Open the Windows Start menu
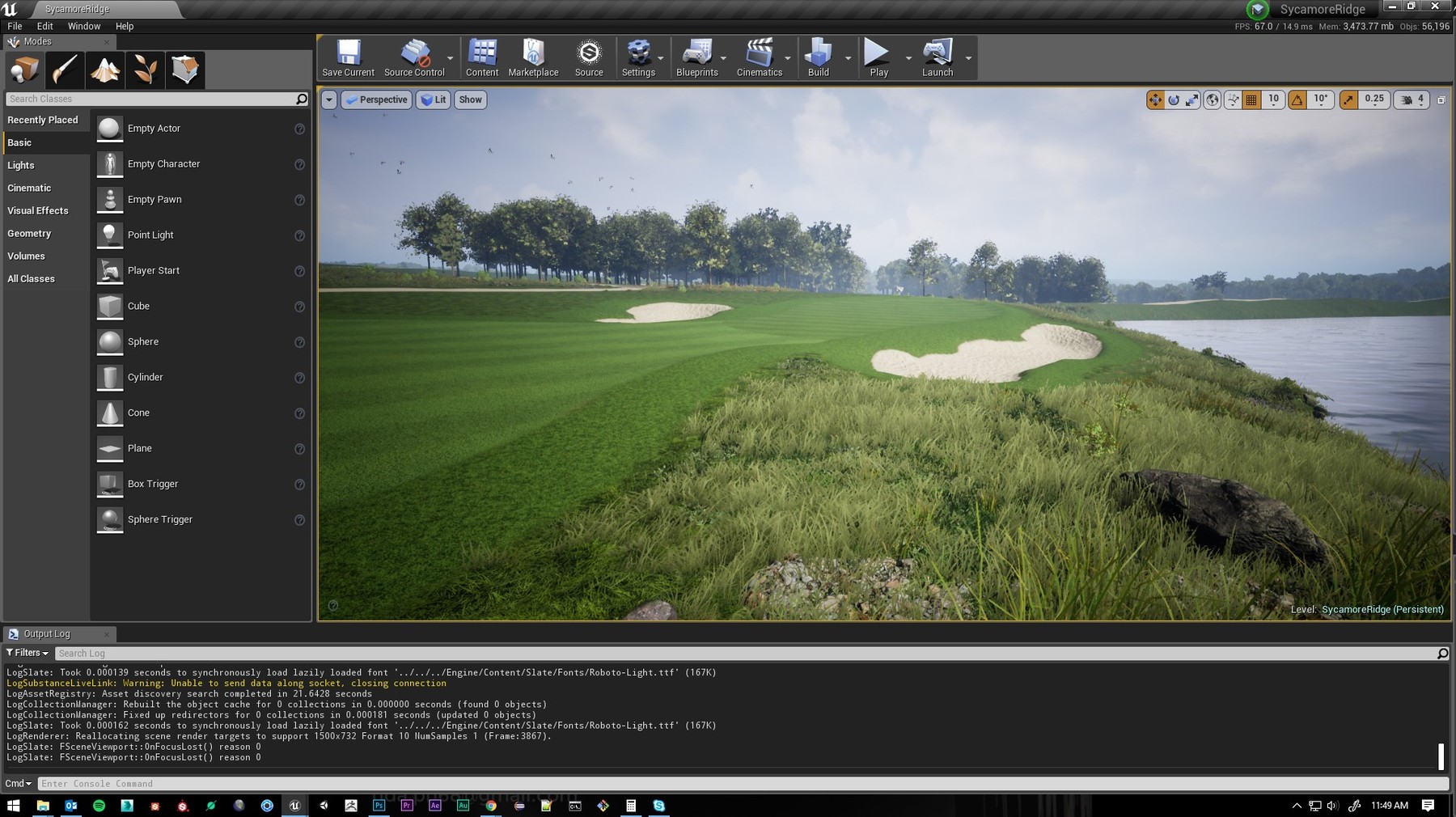This screenshot has height=817, width=1456. (x=14, y=806)
